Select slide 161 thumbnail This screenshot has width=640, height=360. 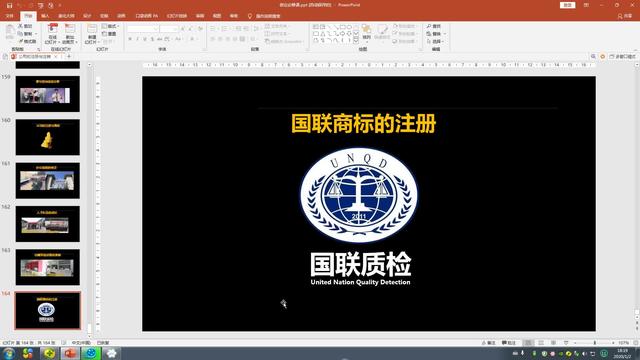click(48, 181)
